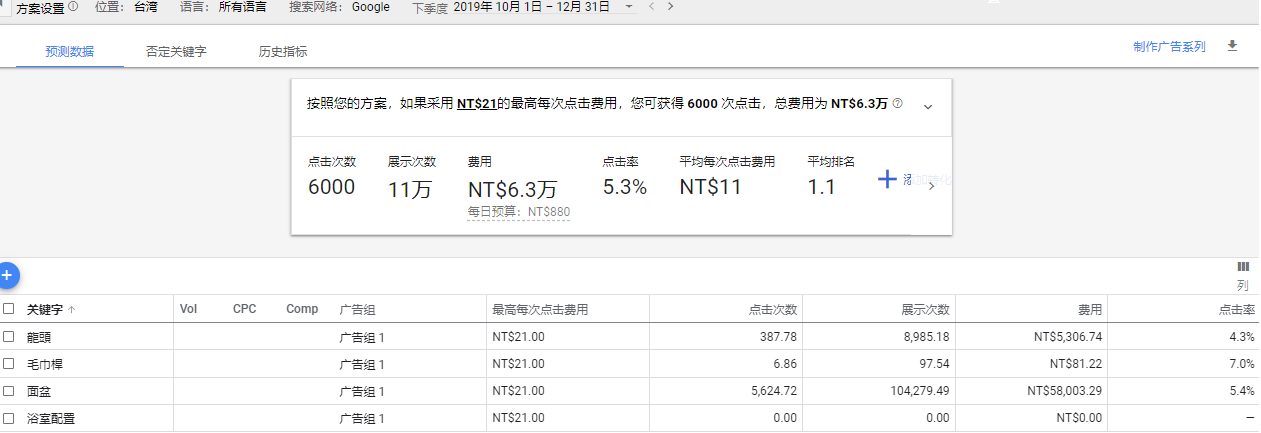Switch to the 历史指标 tab

[283, 51]
